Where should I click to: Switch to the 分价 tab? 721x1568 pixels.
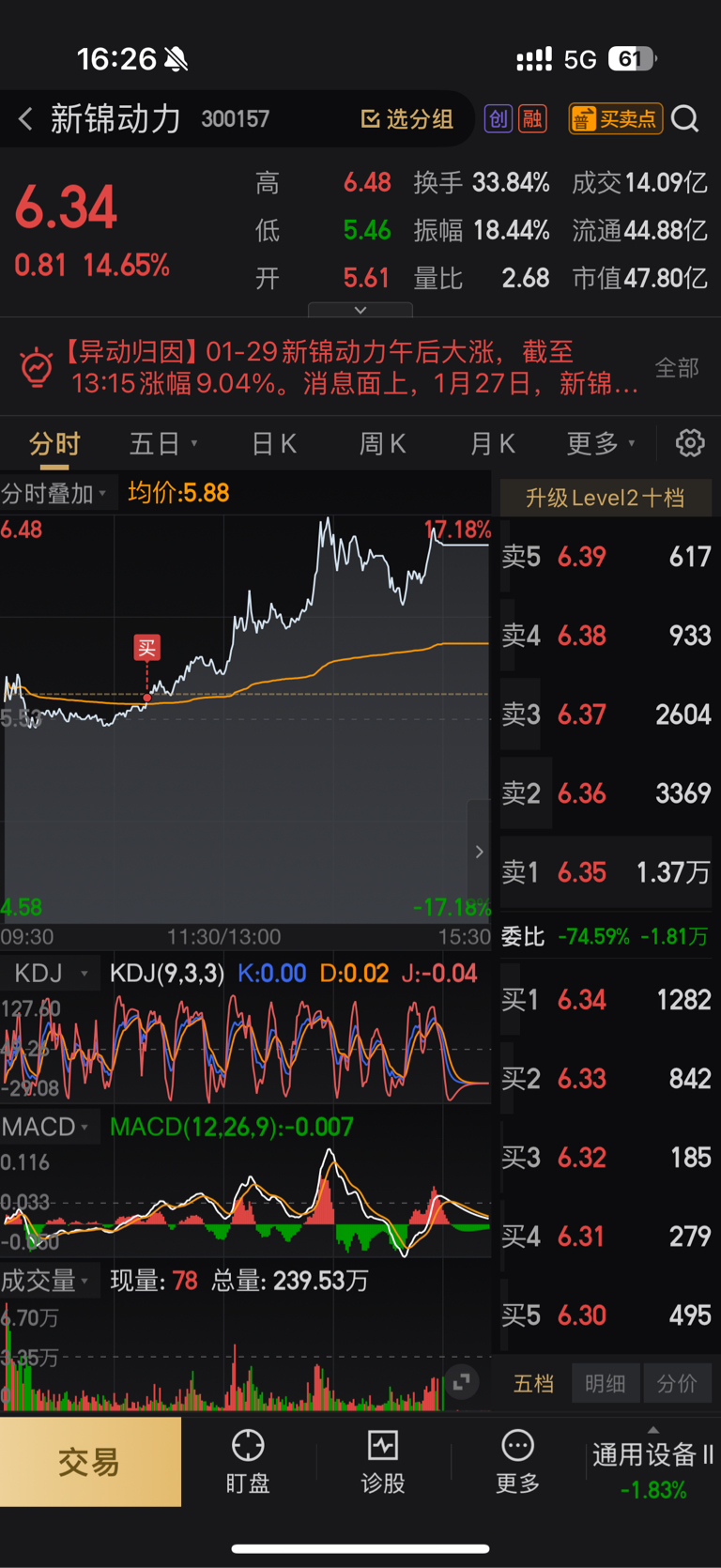click(x=677, y=1383)
